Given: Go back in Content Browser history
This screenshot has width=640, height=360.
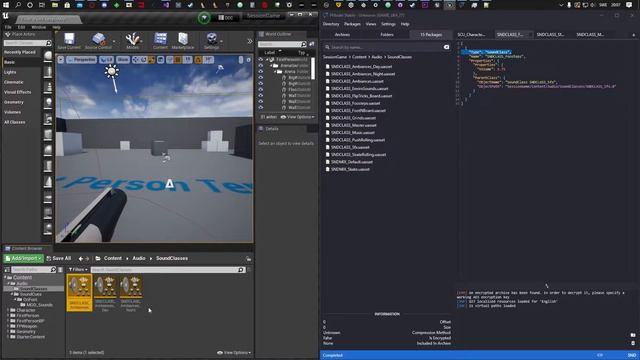Looking at the screenshot, I should click(81, 259).
